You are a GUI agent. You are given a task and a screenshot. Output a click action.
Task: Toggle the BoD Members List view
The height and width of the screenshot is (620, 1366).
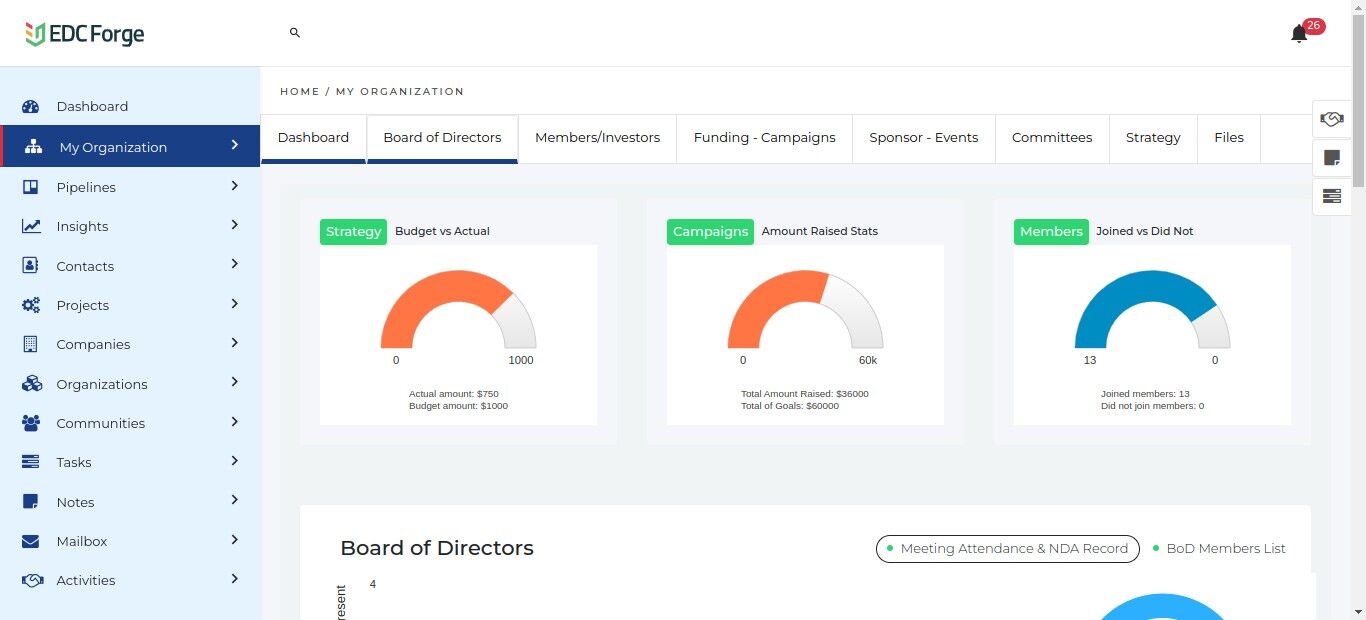[1219, 549]
